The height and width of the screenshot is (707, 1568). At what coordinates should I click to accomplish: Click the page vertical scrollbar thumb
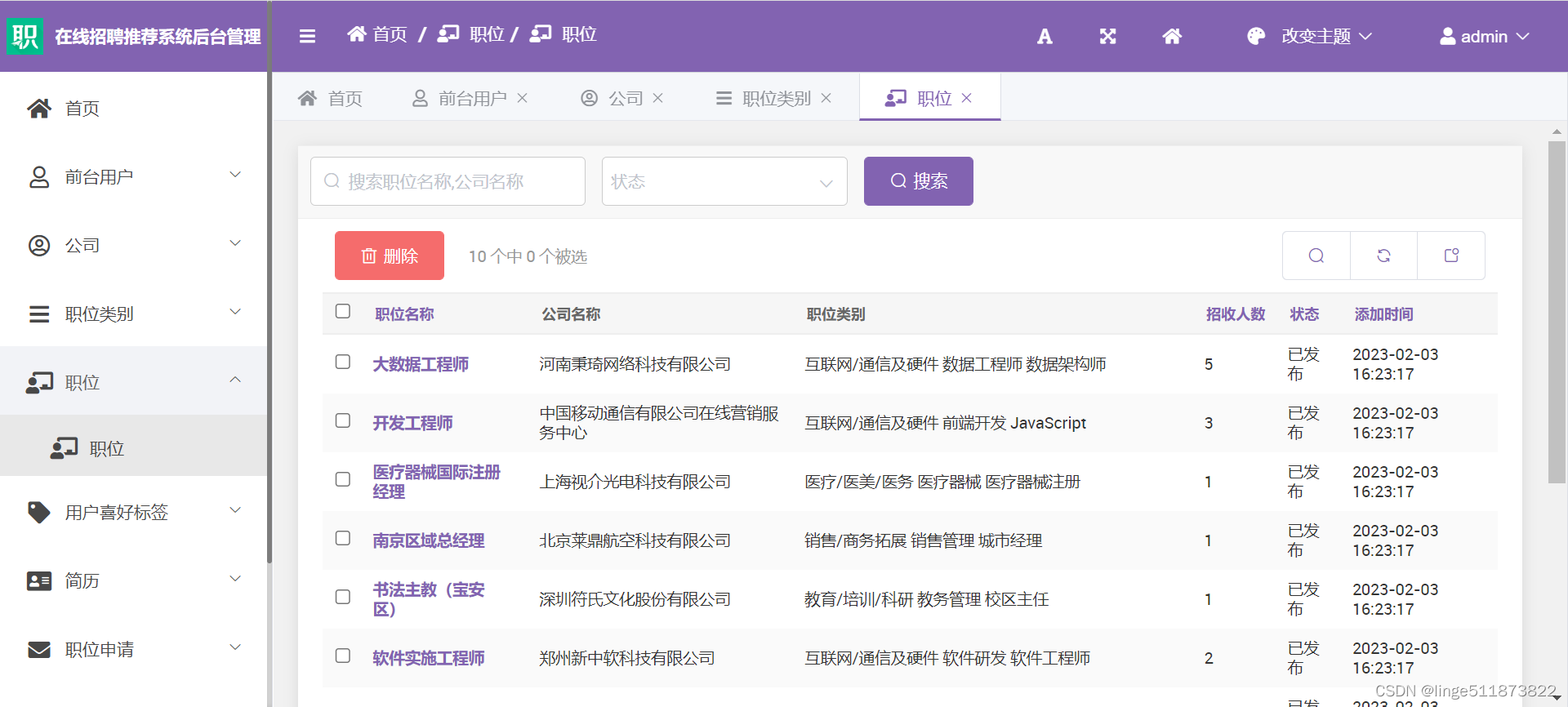point(1557,312)
